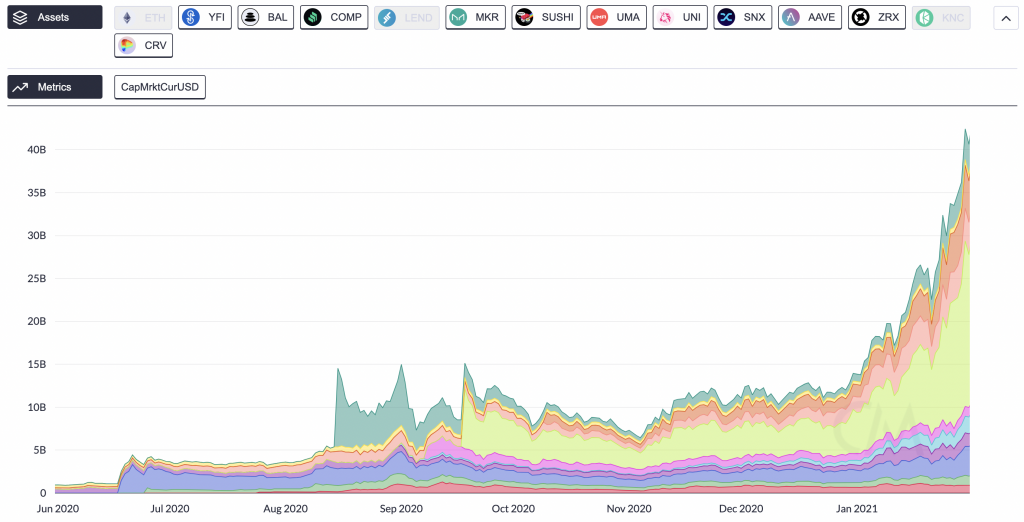Image resolution: width=1024 pixels, height=522 pixels.
Task: Click the Jan 2021 x-axis label
Action: point(857,508)
